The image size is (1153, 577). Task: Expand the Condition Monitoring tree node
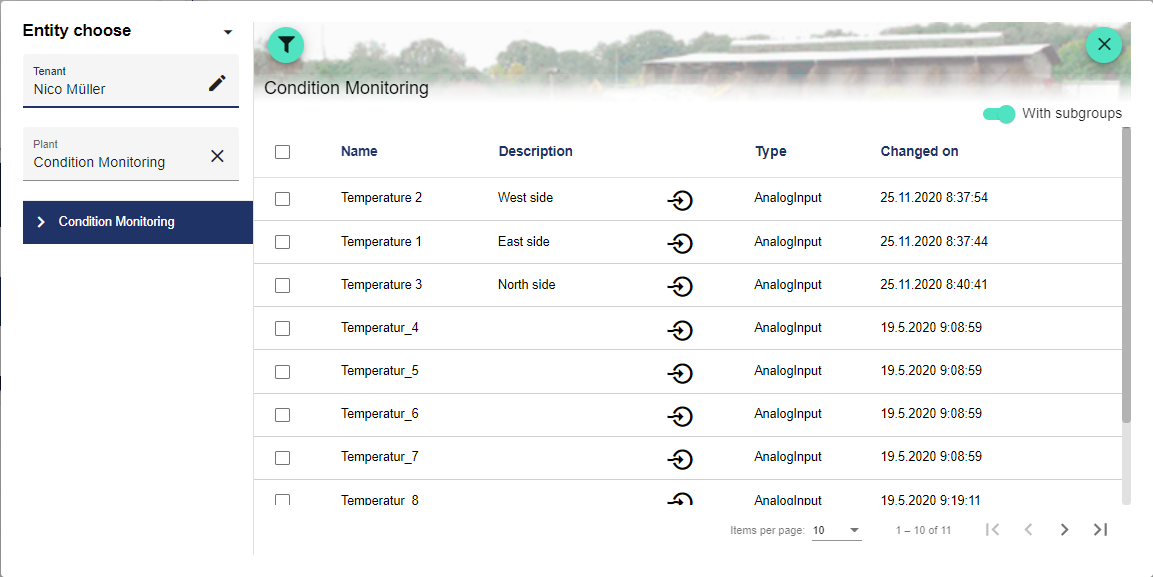[41, 222]
